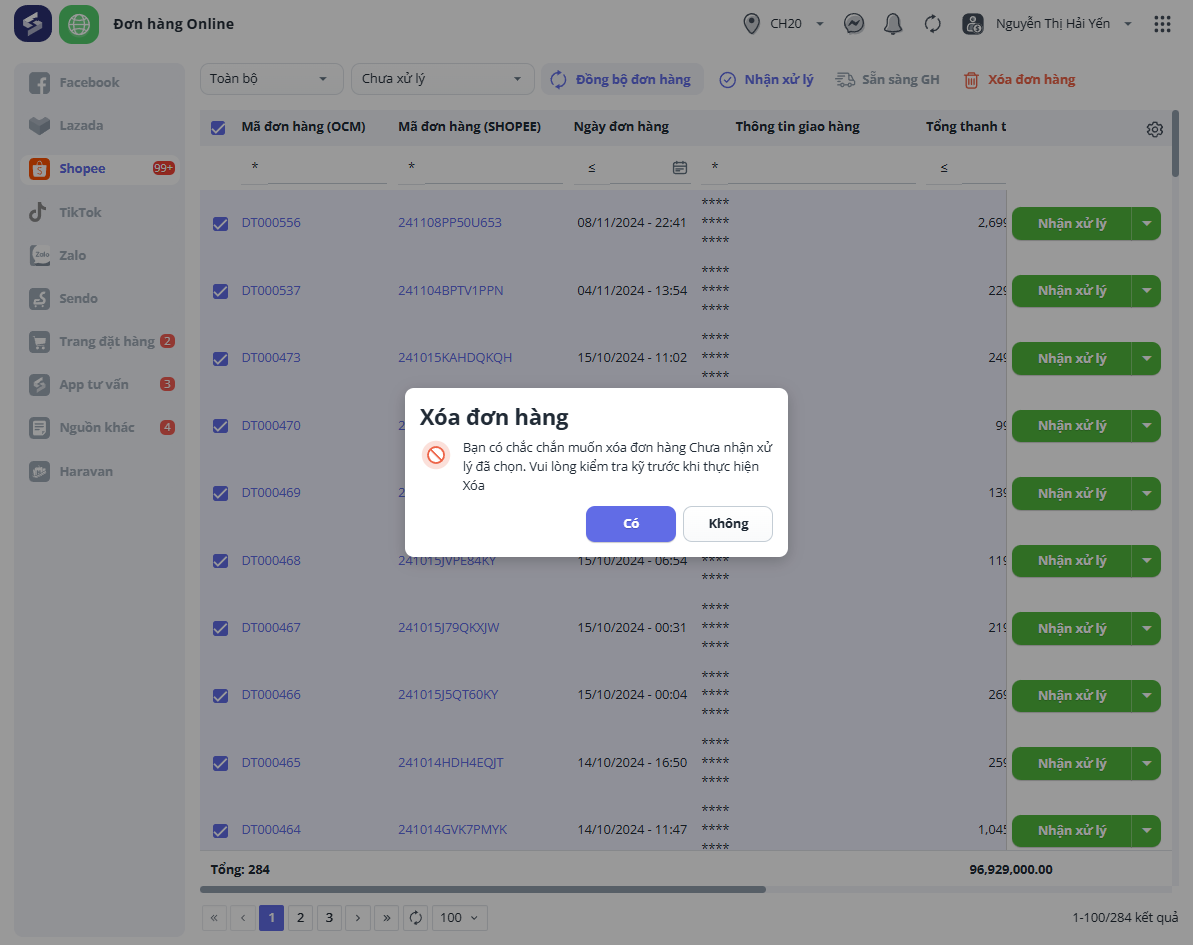The height and width of the screenshot is (945, 1193).
Task: Click the horizontal table scrollbar
Action: click(x=482, y=889)
